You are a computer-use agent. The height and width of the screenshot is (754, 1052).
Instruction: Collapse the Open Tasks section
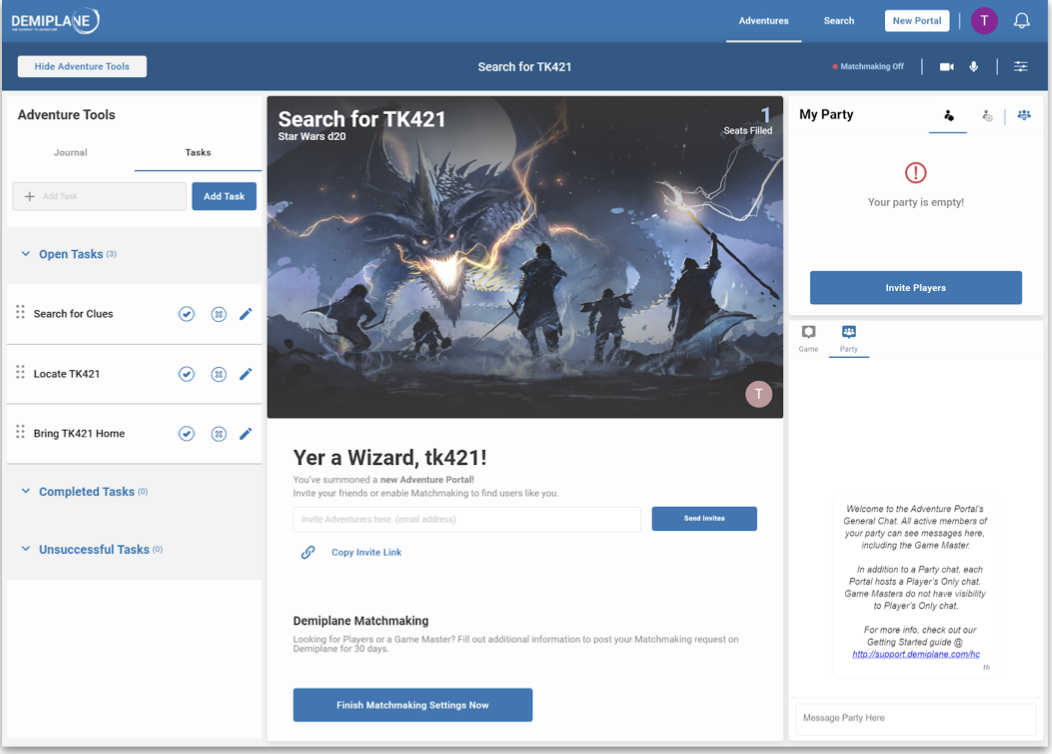click(x=25, y=254)
